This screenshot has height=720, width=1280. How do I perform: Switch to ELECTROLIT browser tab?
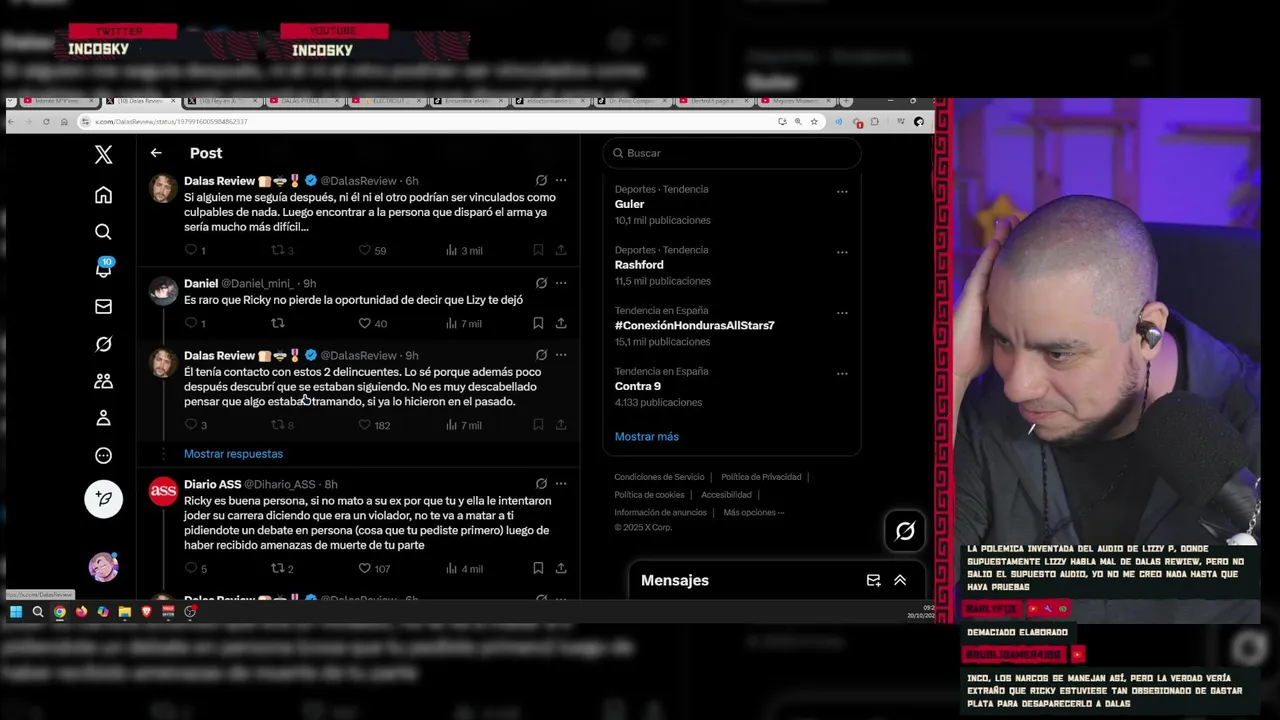point(385,101)
